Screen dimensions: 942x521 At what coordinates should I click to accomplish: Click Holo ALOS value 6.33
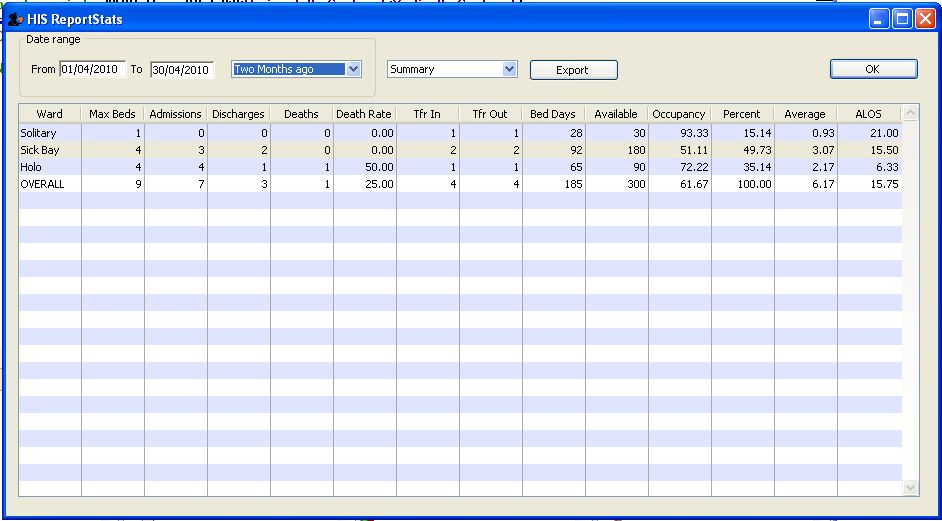point(887,167)
